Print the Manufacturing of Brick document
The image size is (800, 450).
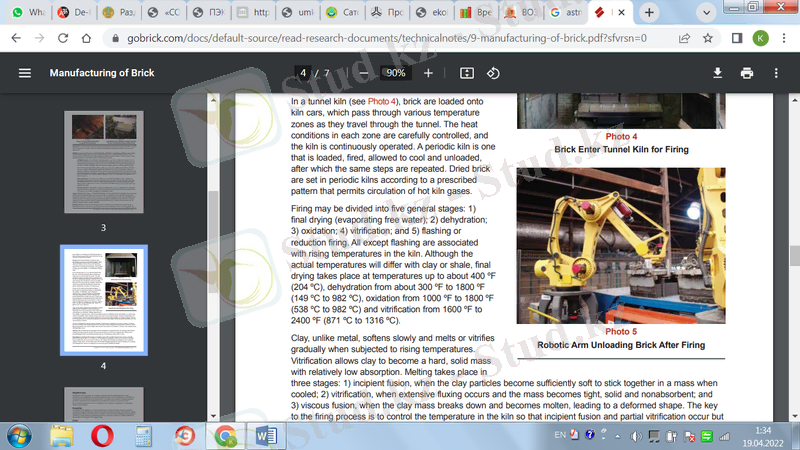coord(746,73)
